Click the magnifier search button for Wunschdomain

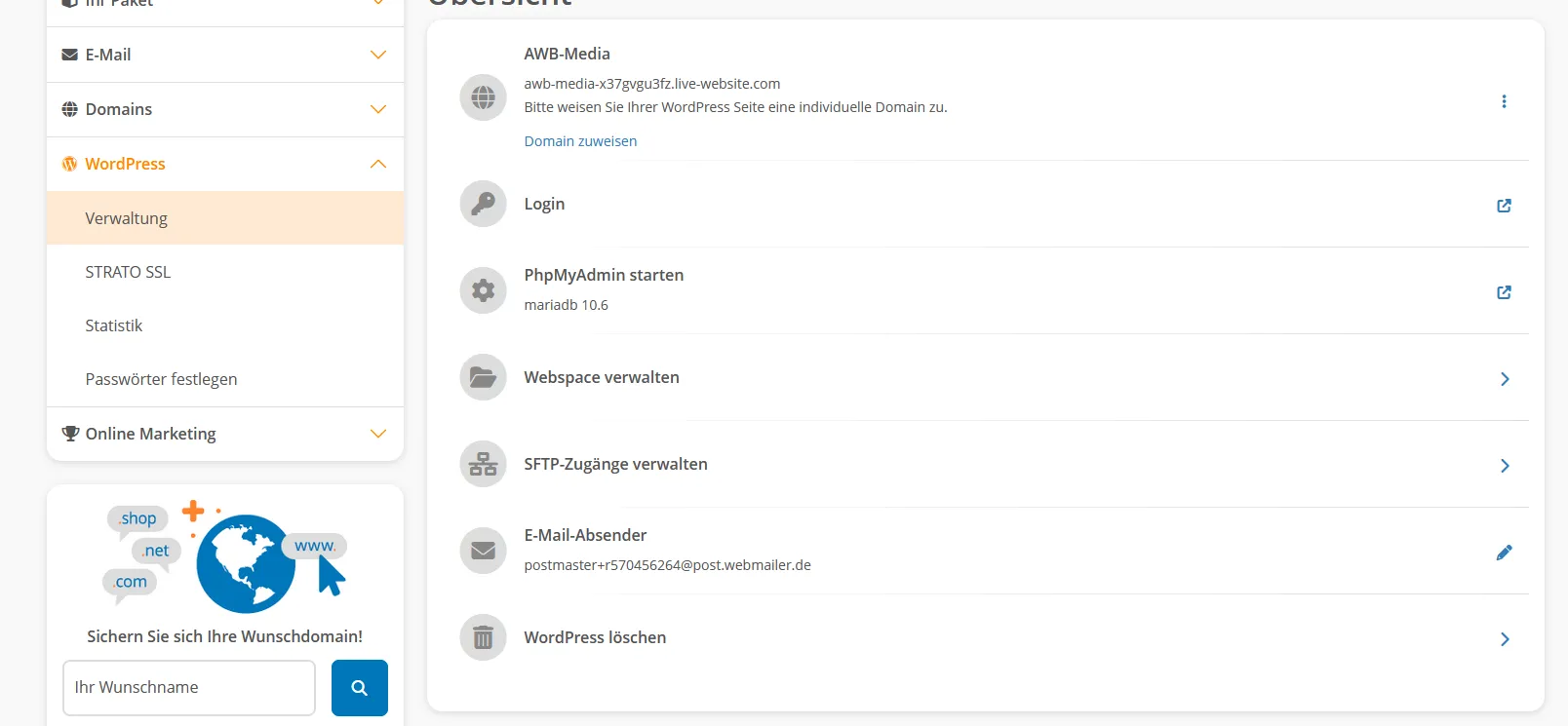tap(360, 688)
